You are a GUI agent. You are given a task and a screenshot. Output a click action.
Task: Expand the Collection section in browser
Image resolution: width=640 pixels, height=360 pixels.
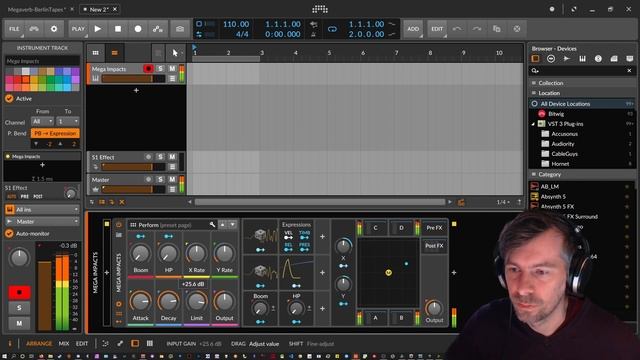click(x=582, y=83)
